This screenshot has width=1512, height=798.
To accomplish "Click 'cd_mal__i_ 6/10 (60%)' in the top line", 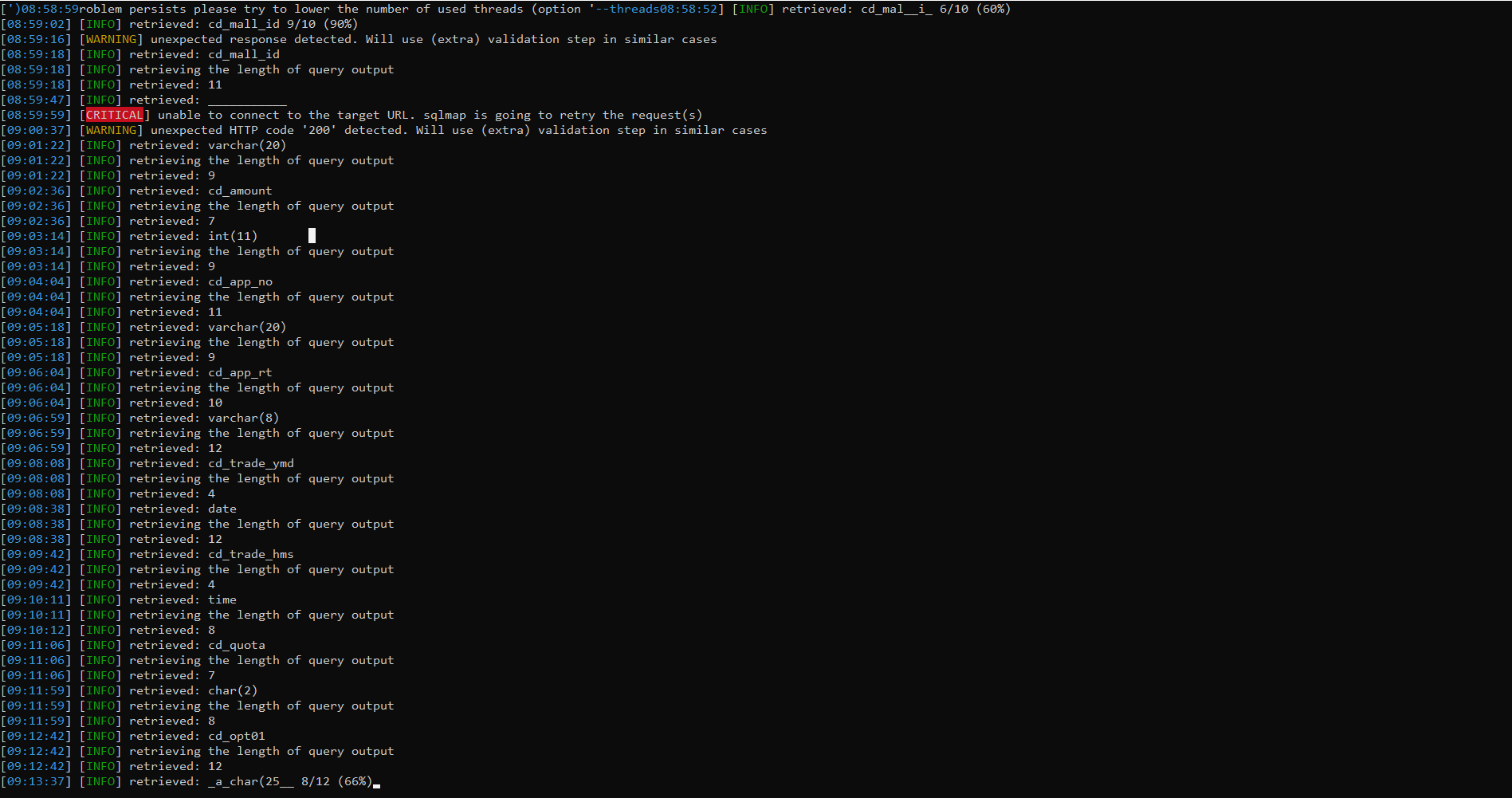I will point(936,9).
